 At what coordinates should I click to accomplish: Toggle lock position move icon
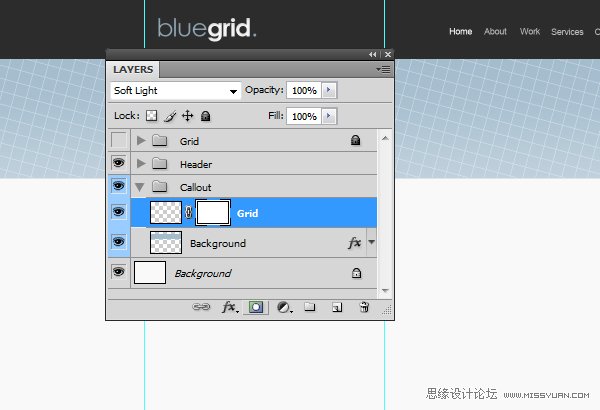point(188,116)
